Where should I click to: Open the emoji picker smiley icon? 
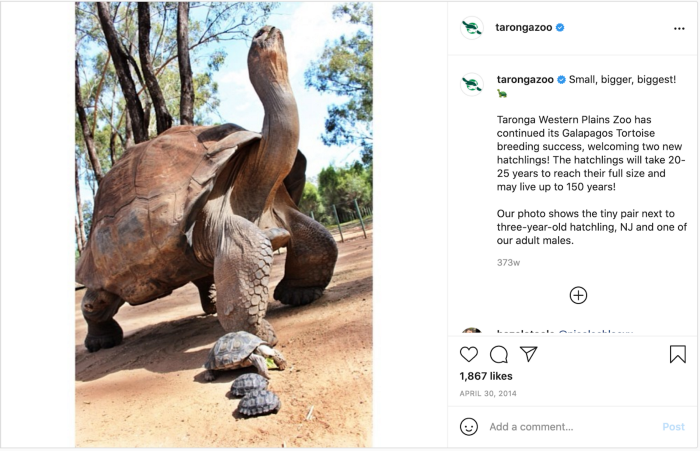pyautogui.click(x=469, y=426)
